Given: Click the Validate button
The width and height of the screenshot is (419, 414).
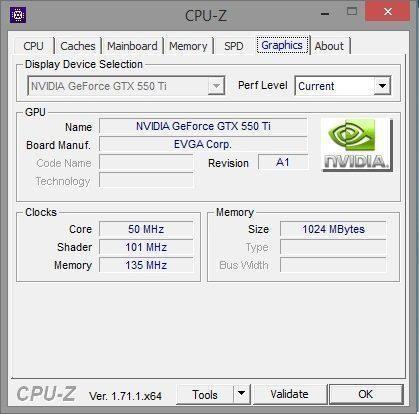Looking at the screenshot, I should (x=289, y=394).
